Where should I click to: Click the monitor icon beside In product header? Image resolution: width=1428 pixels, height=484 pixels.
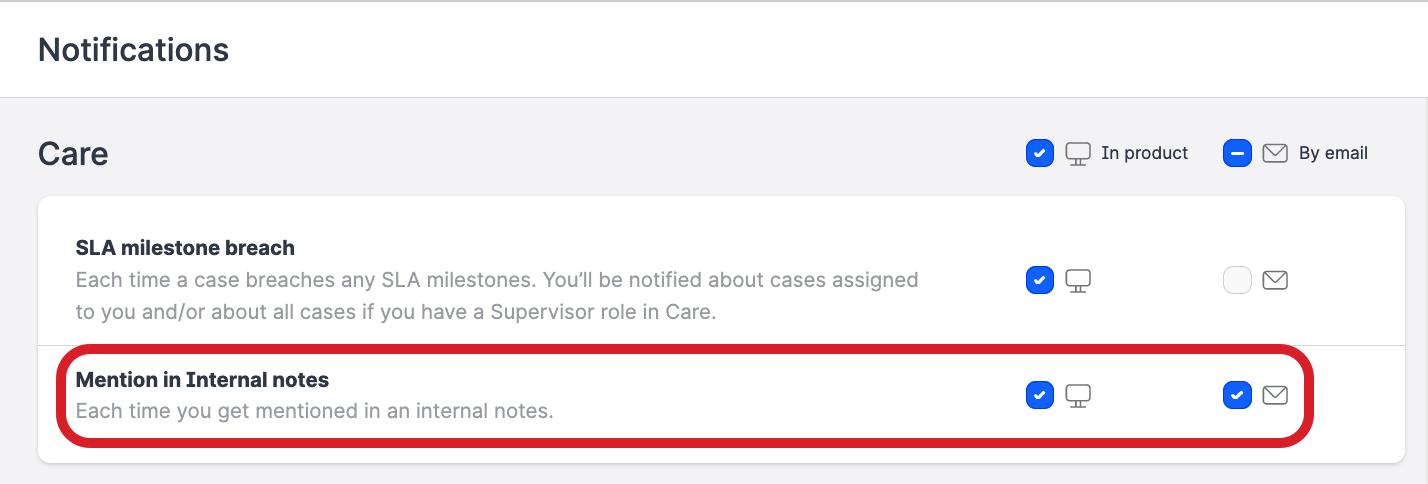[1077, 154]
